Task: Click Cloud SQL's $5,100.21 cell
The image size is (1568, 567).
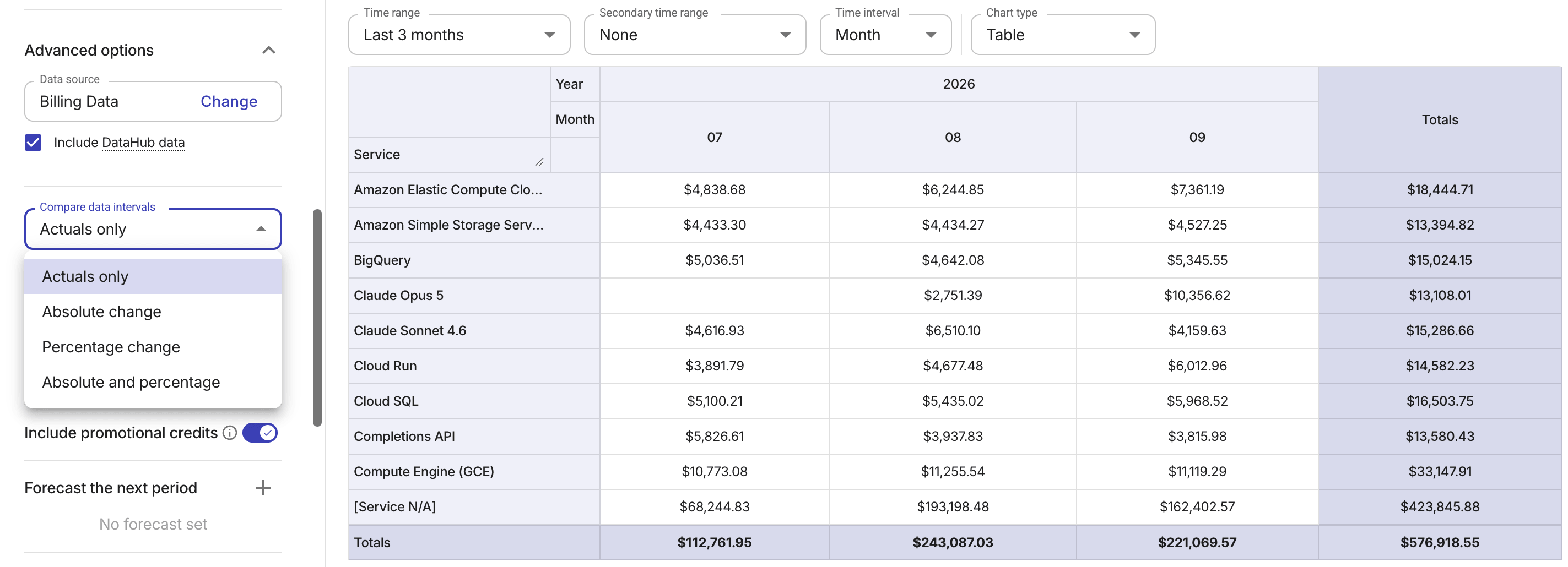Action: coord(715,401)
